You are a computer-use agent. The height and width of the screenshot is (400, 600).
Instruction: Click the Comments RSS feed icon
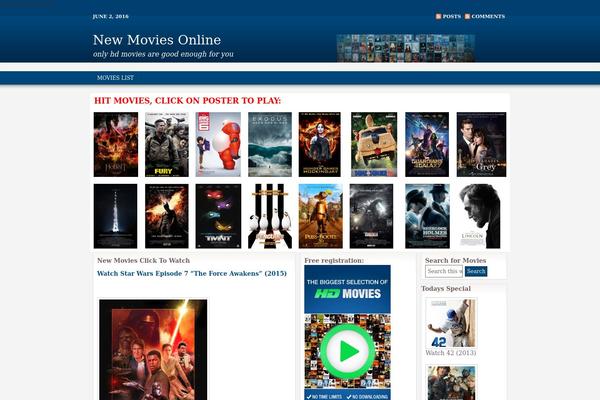(467, 16)
